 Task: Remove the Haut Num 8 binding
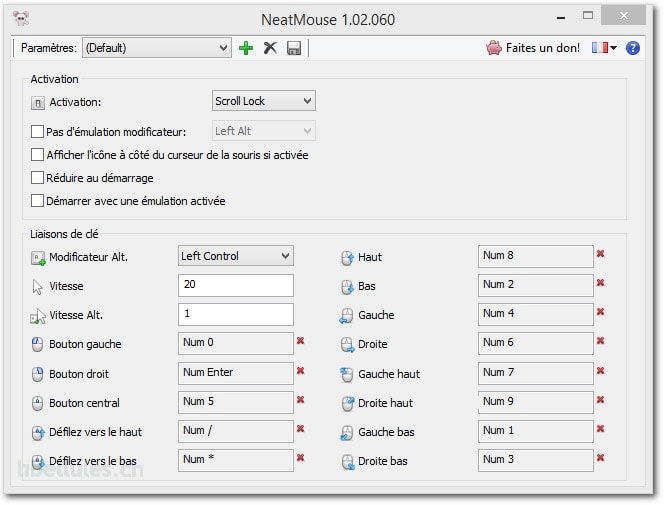[x=600, y=254]
